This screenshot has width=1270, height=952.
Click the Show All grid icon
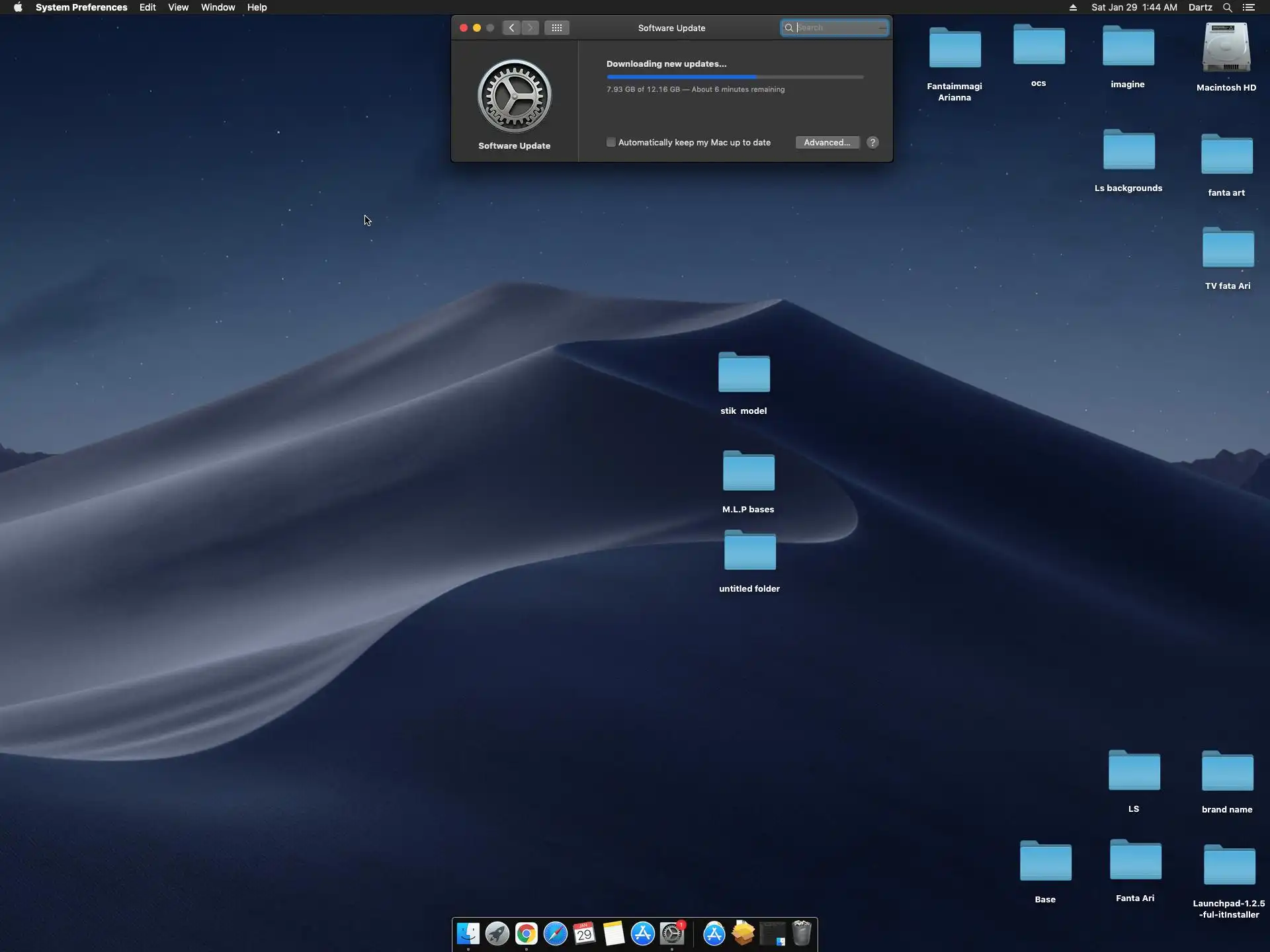tap(556, 28)
